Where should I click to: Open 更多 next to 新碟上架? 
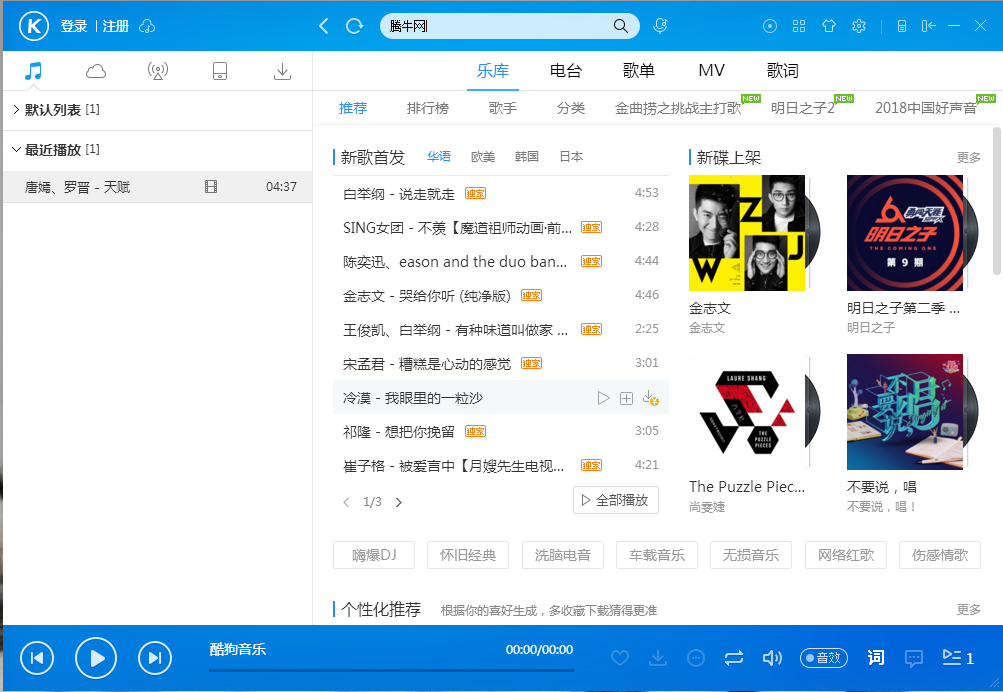pos(967,157)
